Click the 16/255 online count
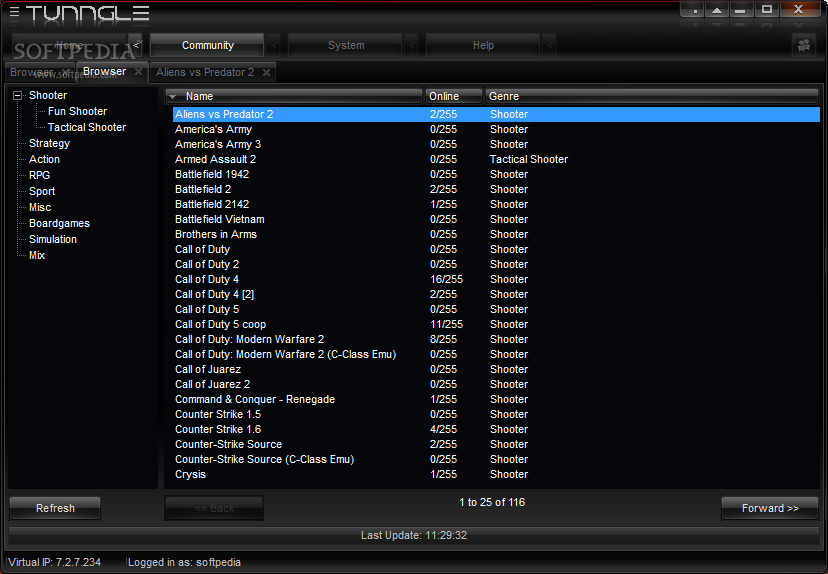 [x=446, y=279]
